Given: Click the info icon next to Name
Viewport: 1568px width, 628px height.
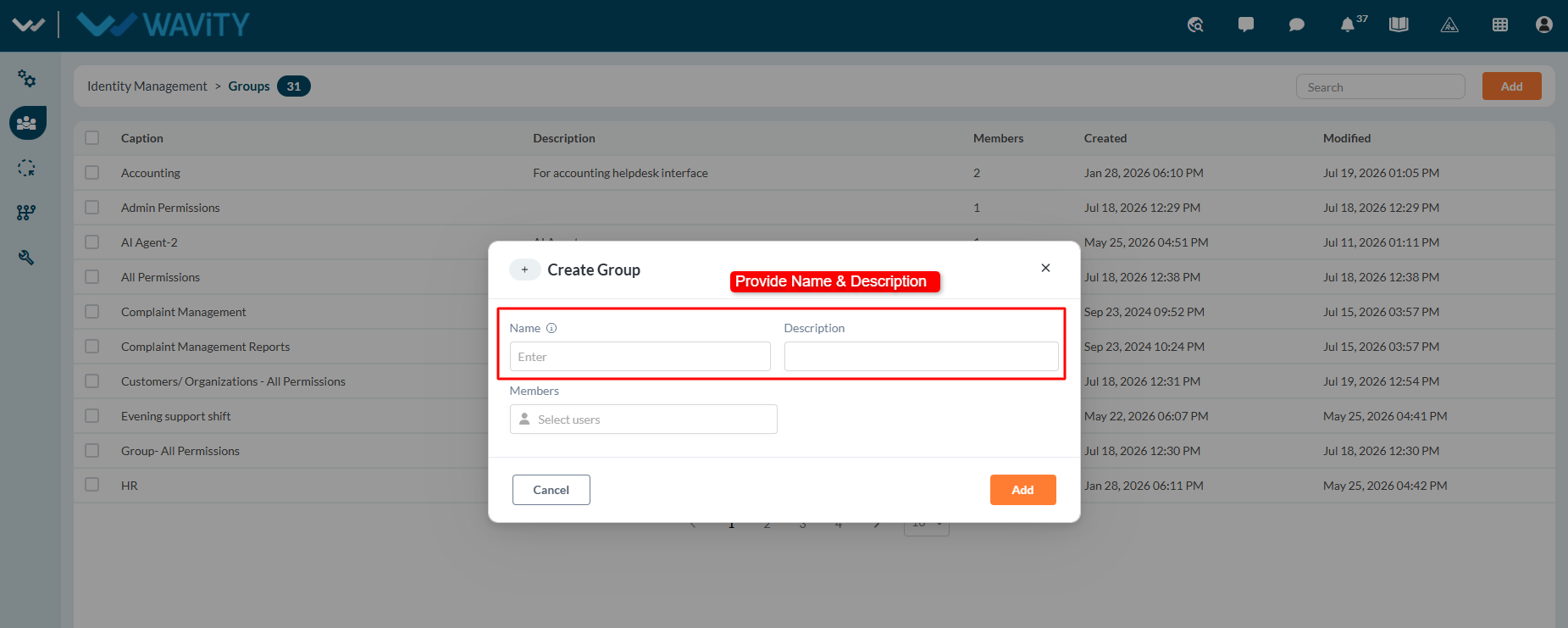Looking at the screenshot, I should coord(551,328).
